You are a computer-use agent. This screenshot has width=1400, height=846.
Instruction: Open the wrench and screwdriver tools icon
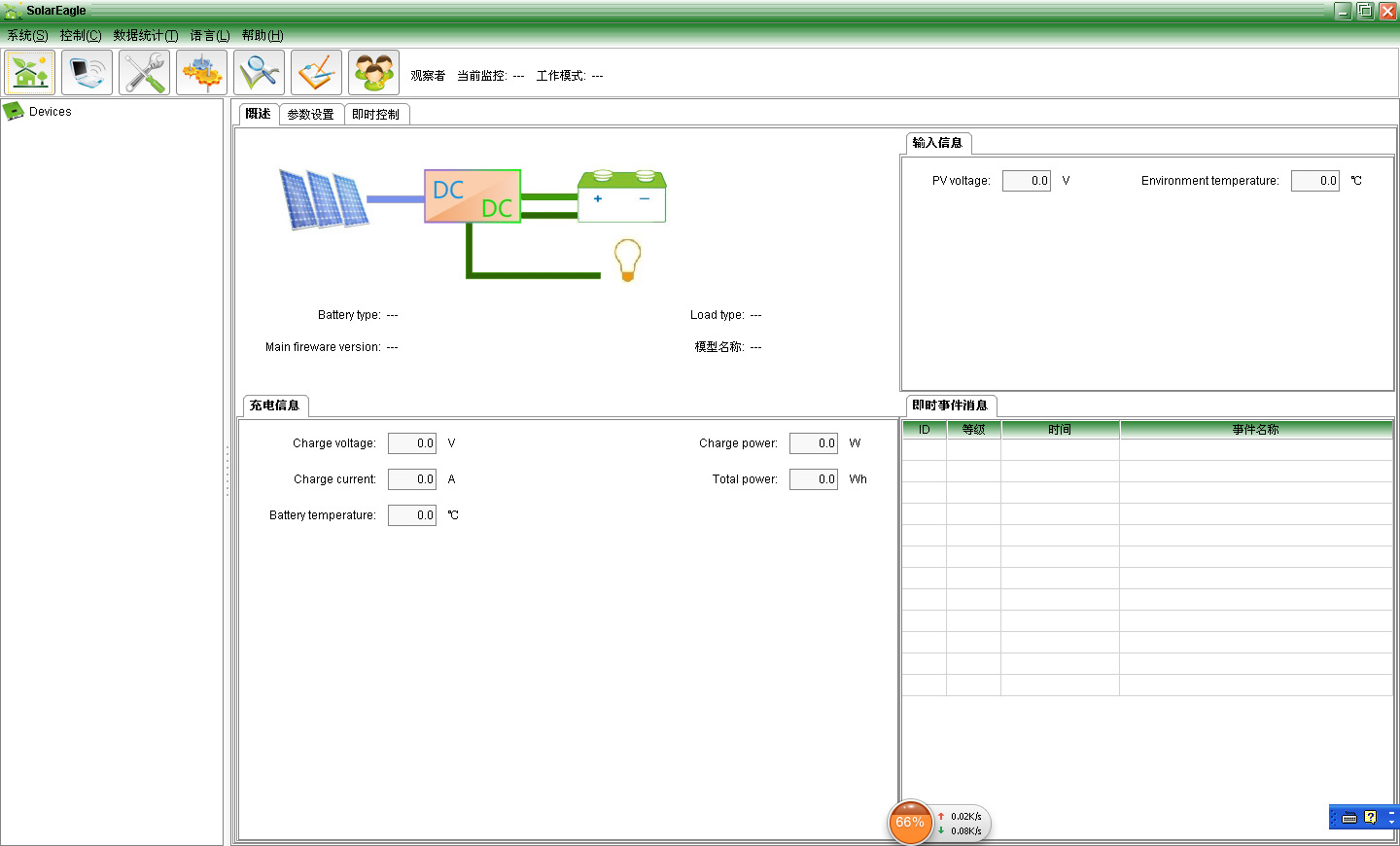(145, 73)
